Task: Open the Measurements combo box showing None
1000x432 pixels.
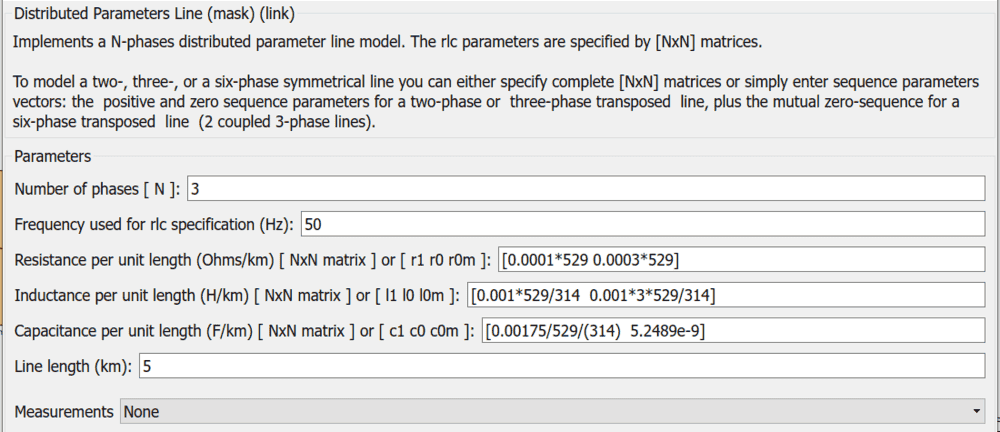Action: click(550, 411)
